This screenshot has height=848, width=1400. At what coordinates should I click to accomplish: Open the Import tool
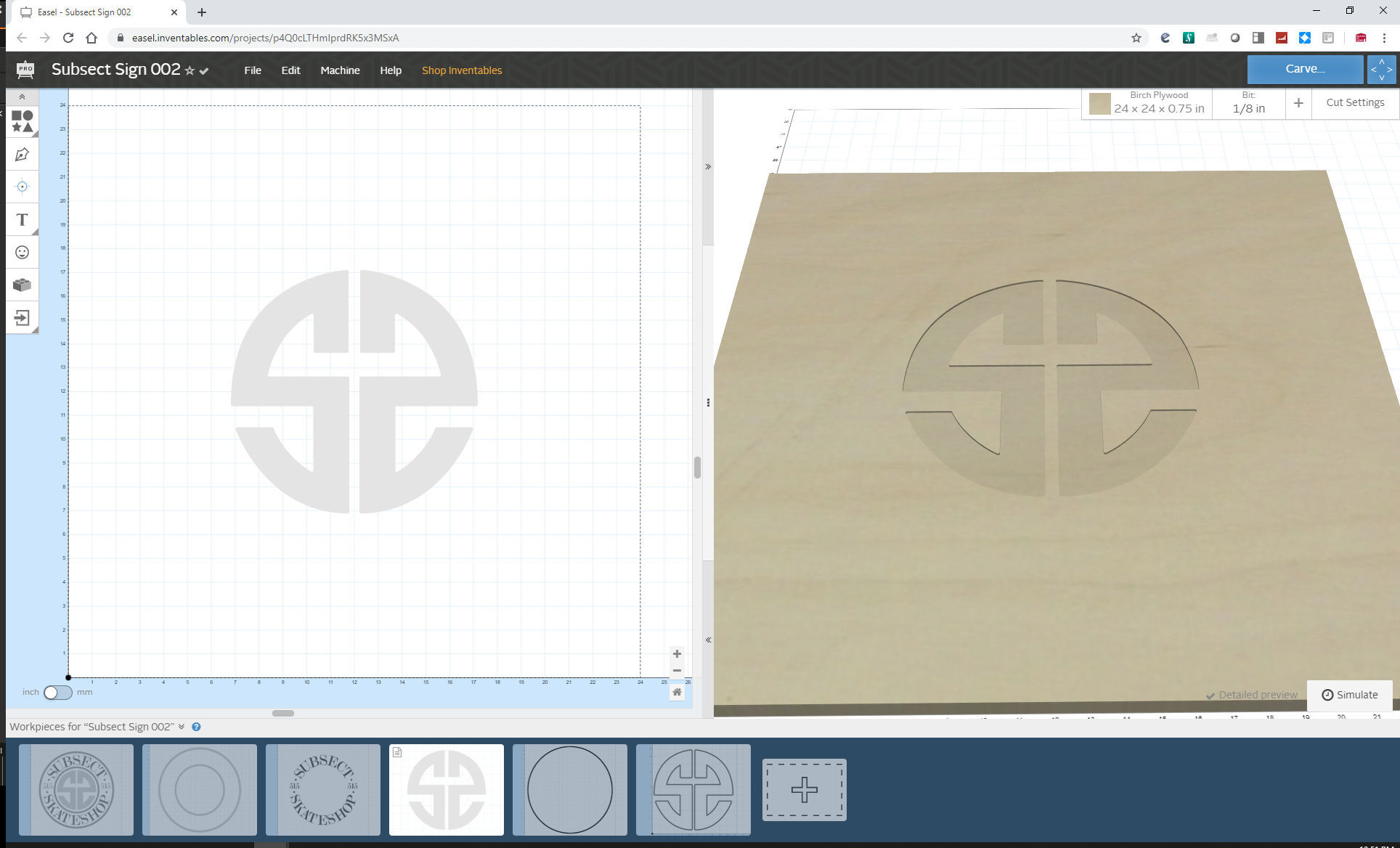[x=22, y=317]
